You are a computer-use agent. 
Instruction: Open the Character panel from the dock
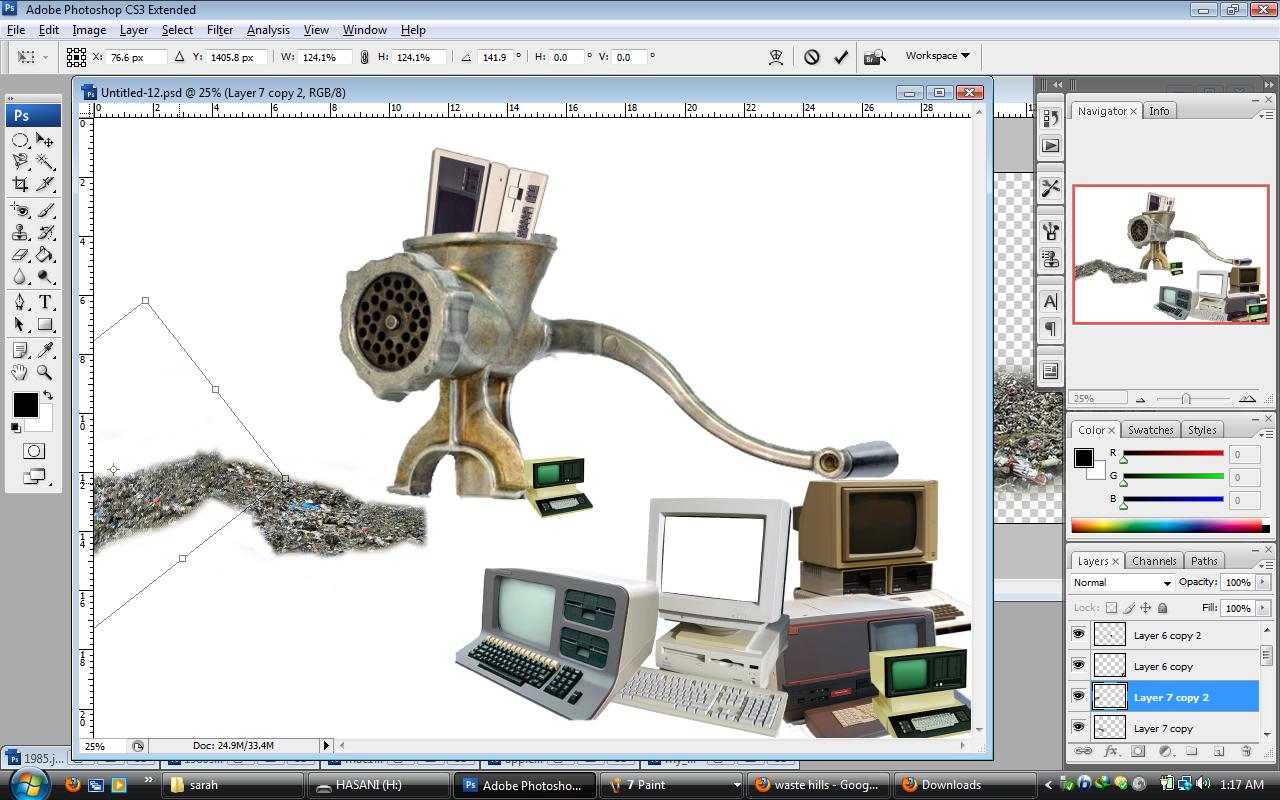pyautogui.click(x=1050, y=301)
